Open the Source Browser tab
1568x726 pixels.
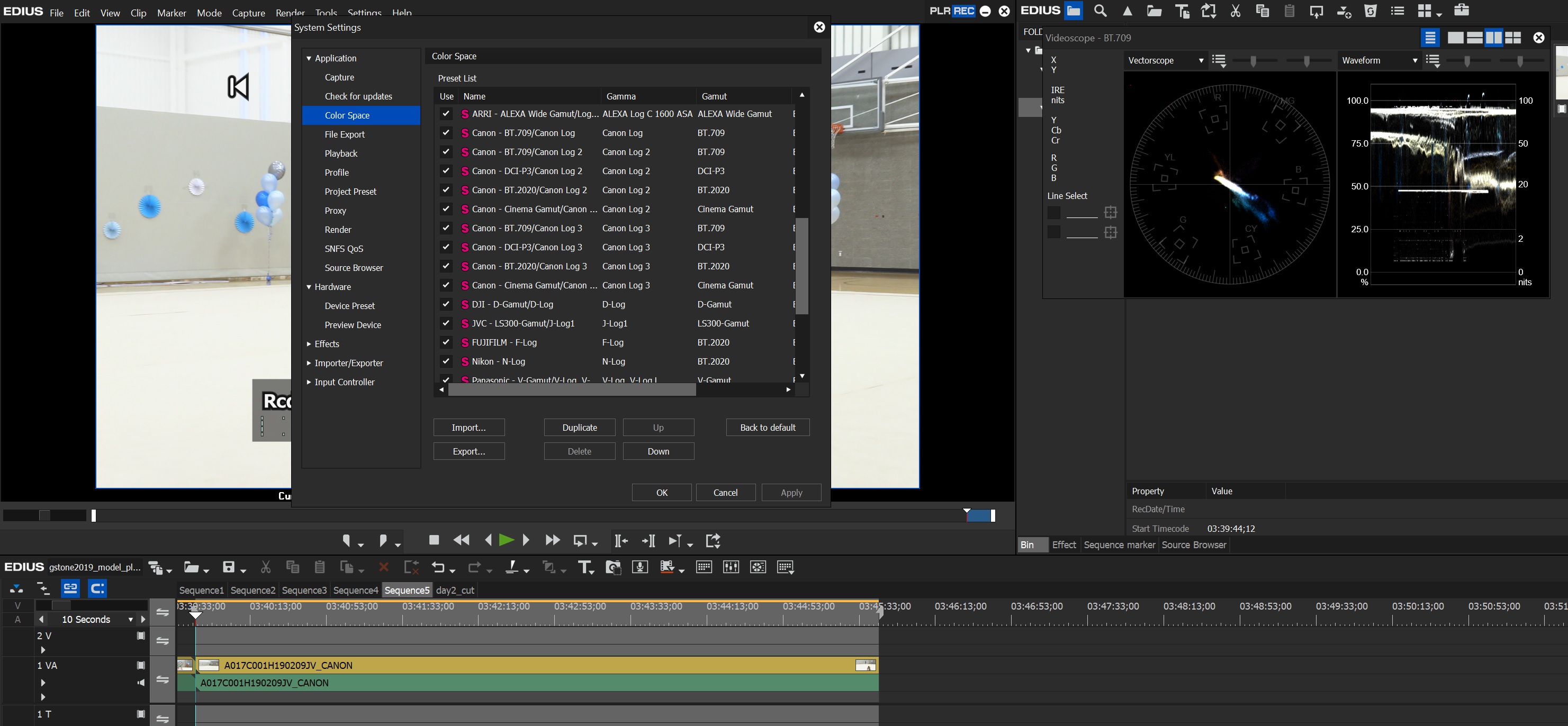[x=1193, y=545]
